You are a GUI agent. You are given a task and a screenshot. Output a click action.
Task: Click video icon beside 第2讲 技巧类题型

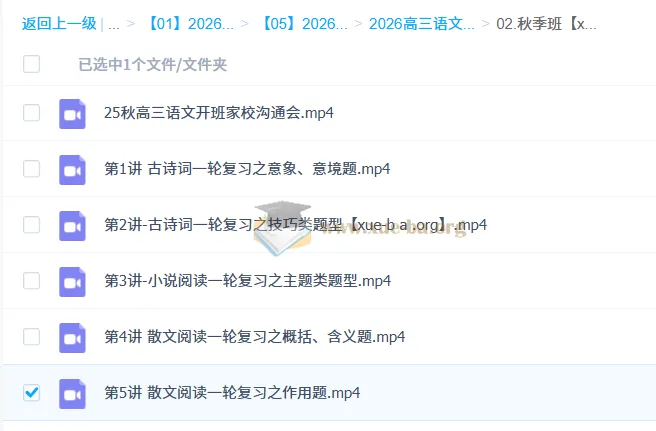[72, 225]
